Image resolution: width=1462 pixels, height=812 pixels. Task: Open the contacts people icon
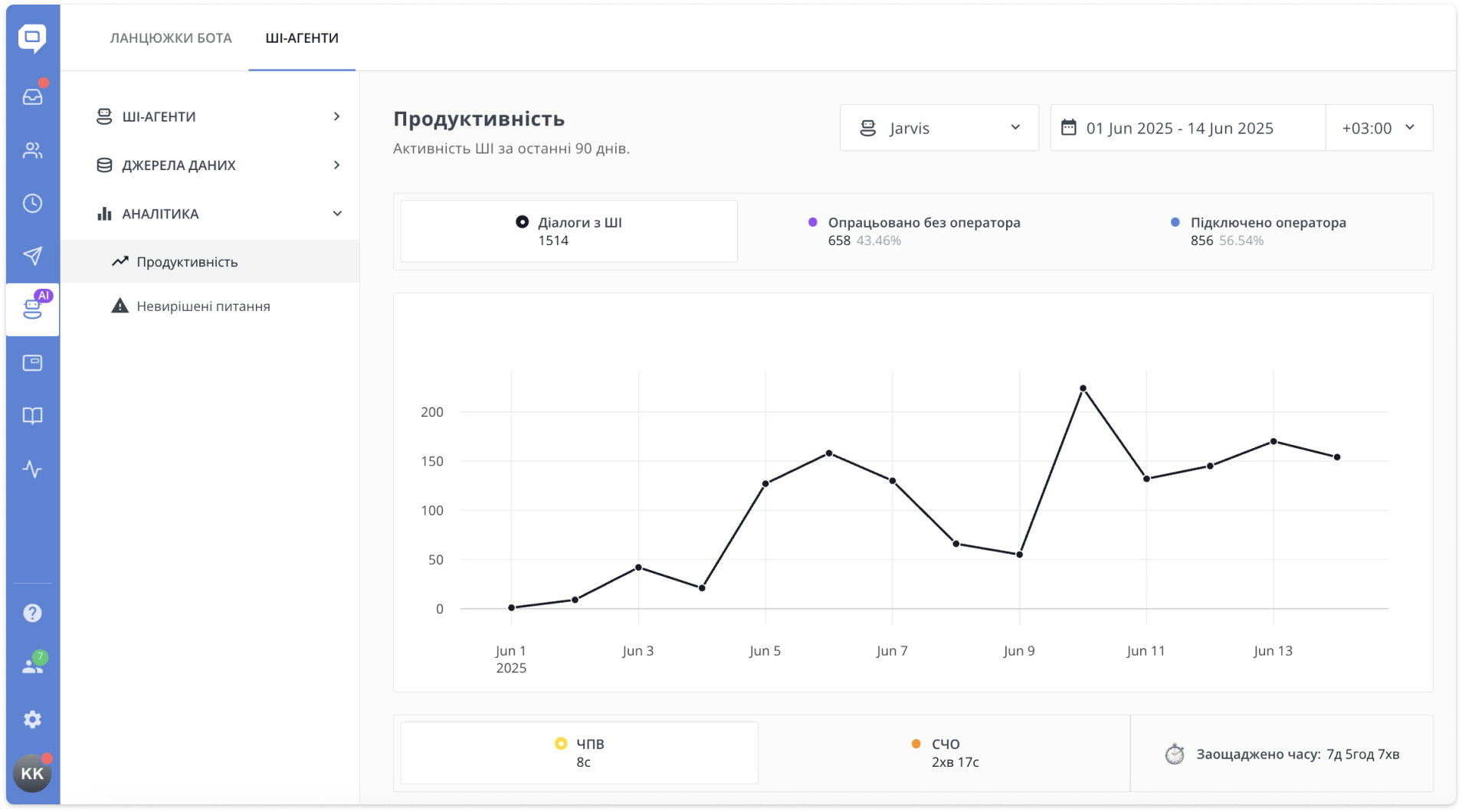click(32, 150)
